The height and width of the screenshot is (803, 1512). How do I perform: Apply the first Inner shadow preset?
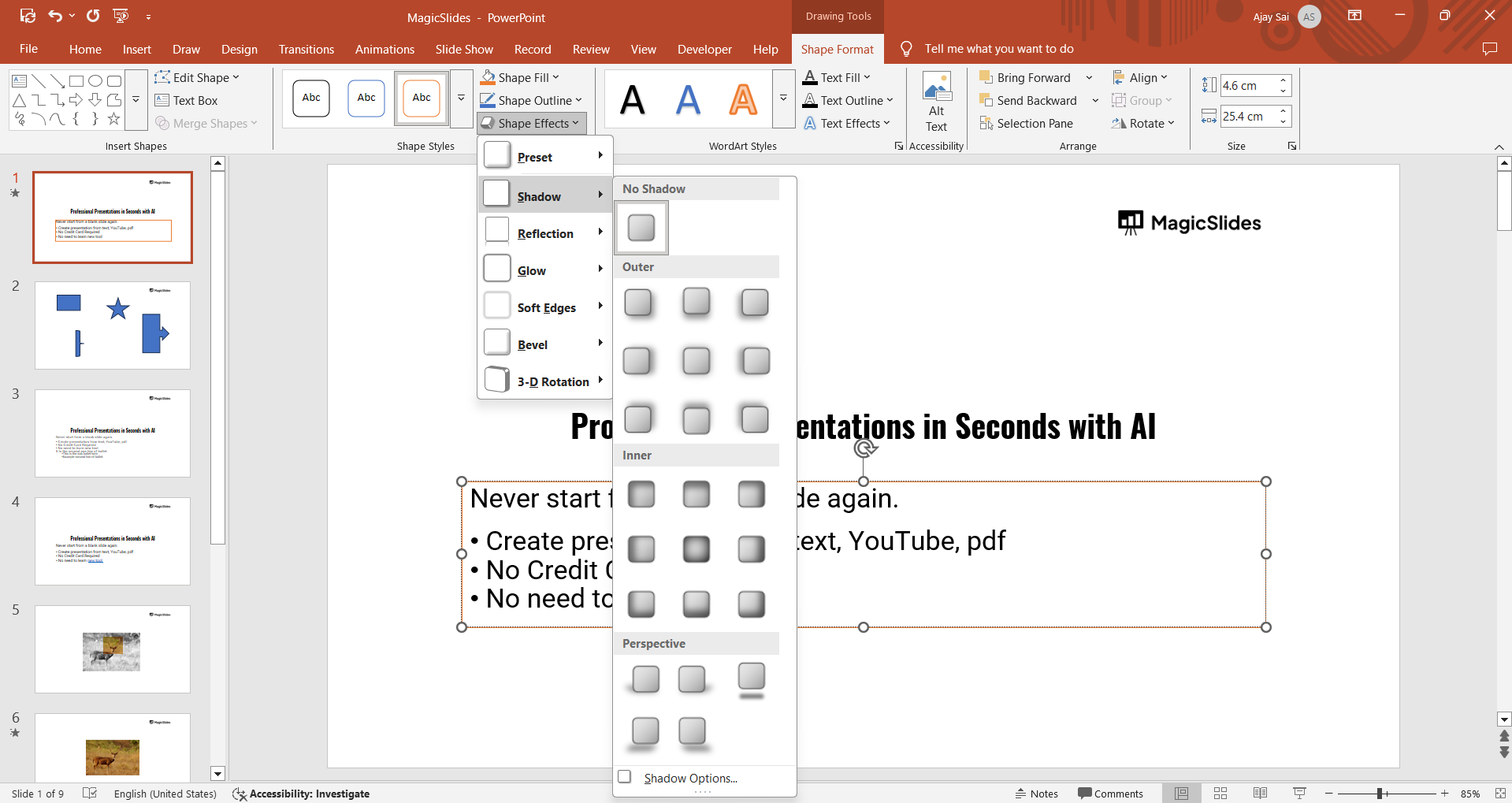[x=641, y=495]
